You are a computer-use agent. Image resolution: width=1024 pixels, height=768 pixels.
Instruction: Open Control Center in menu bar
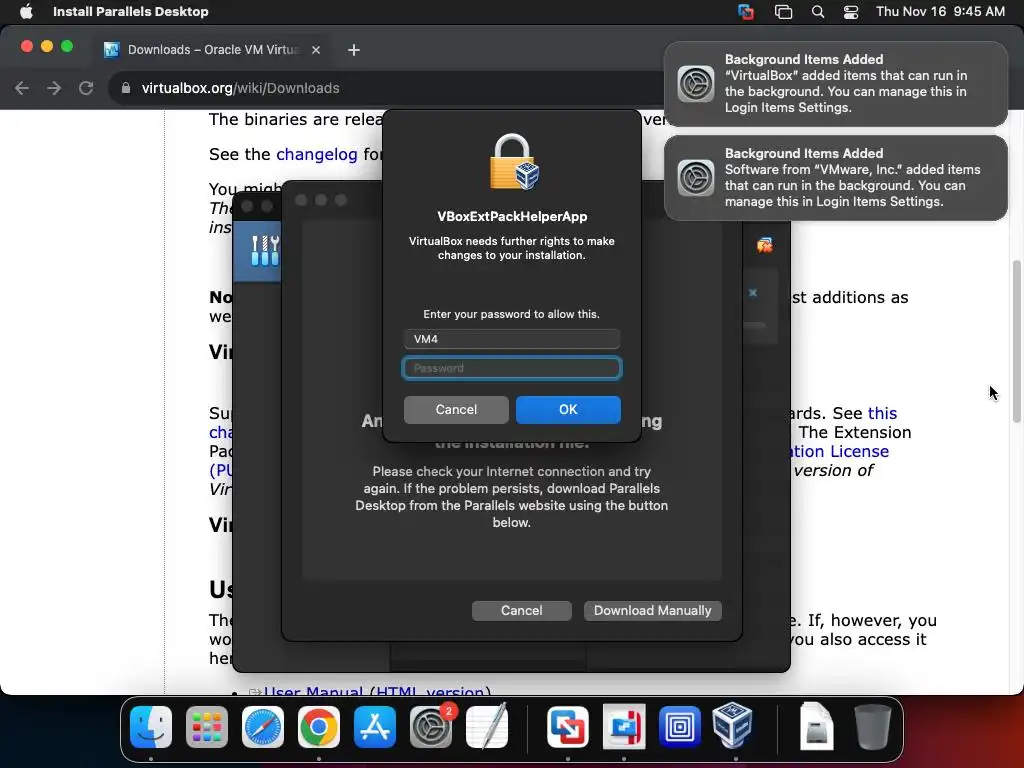850,12
